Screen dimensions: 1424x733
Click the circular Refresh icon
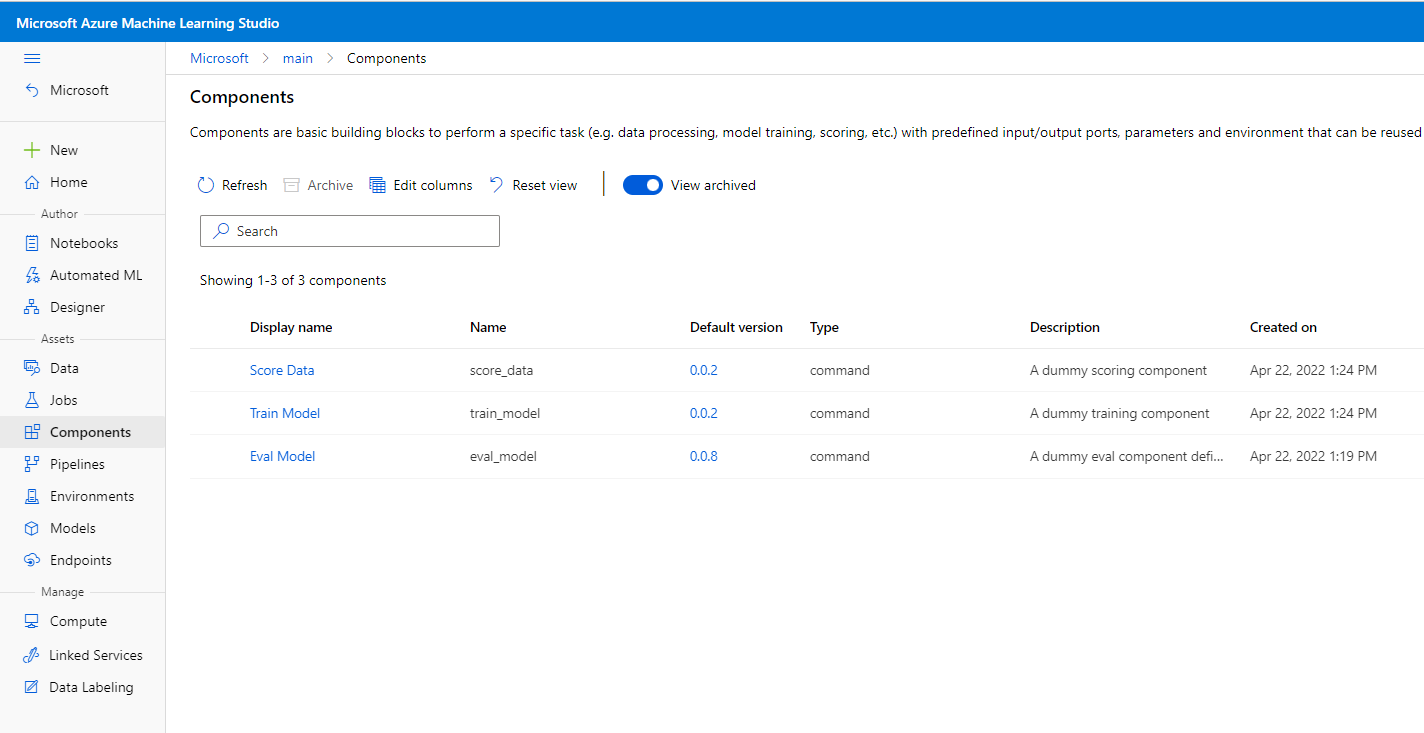click(206, 185)
